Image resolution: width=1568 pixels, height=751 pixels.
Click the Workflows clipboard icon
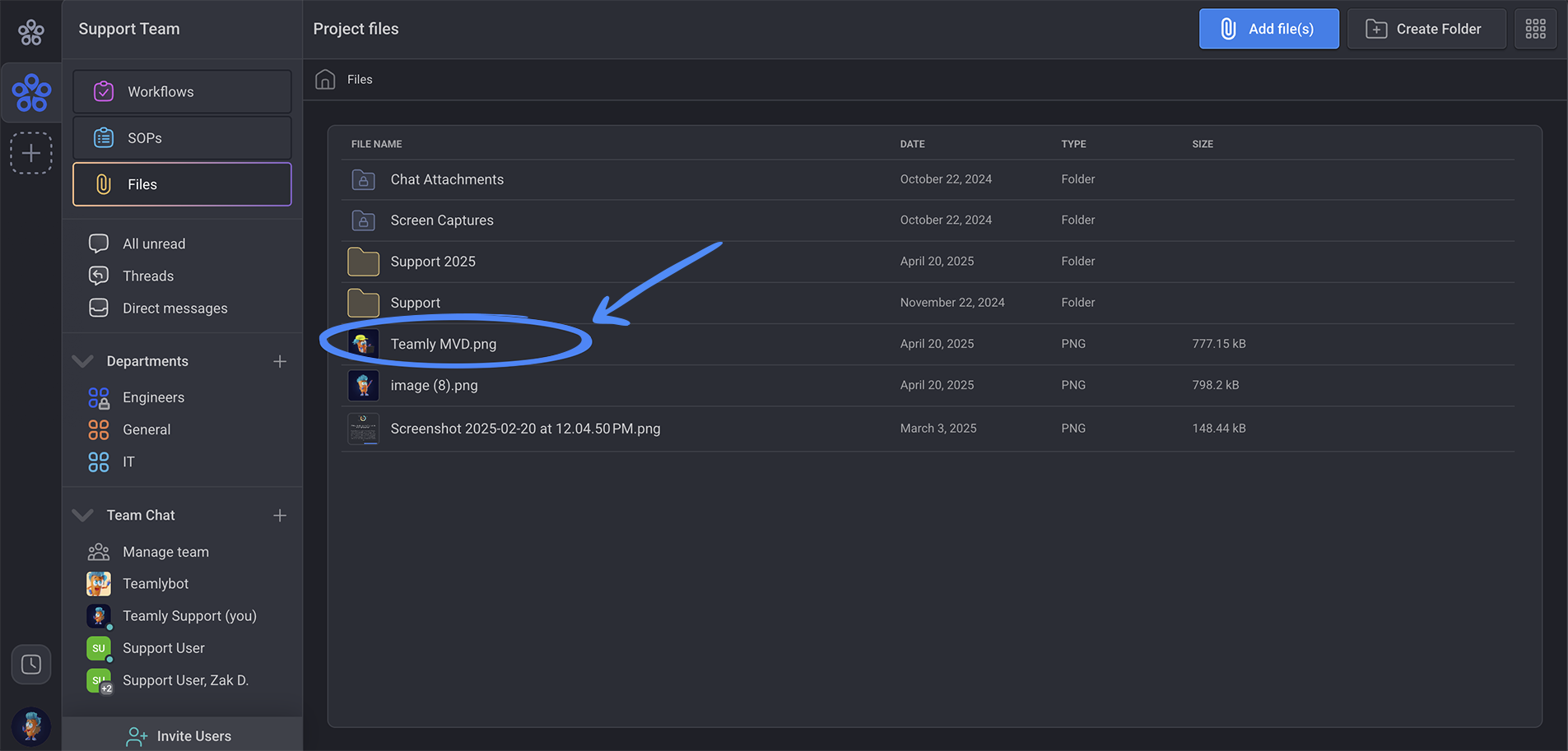click(x=104, y=91)
